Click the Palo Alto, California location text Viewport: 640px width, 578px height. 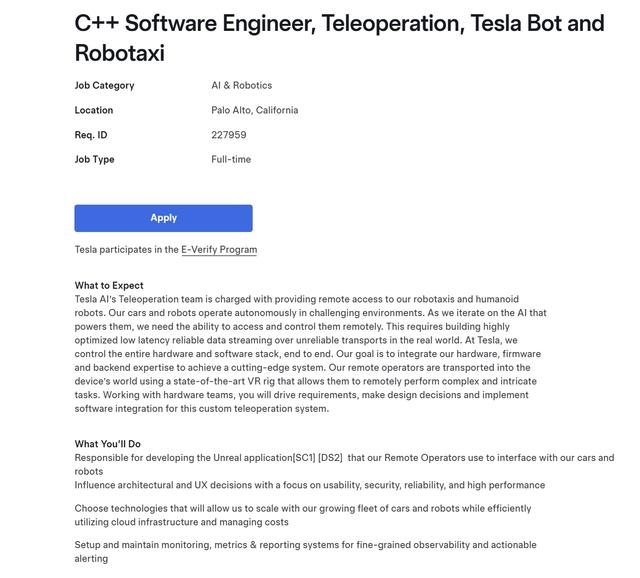pyautogui.click(x=255, y=110)
